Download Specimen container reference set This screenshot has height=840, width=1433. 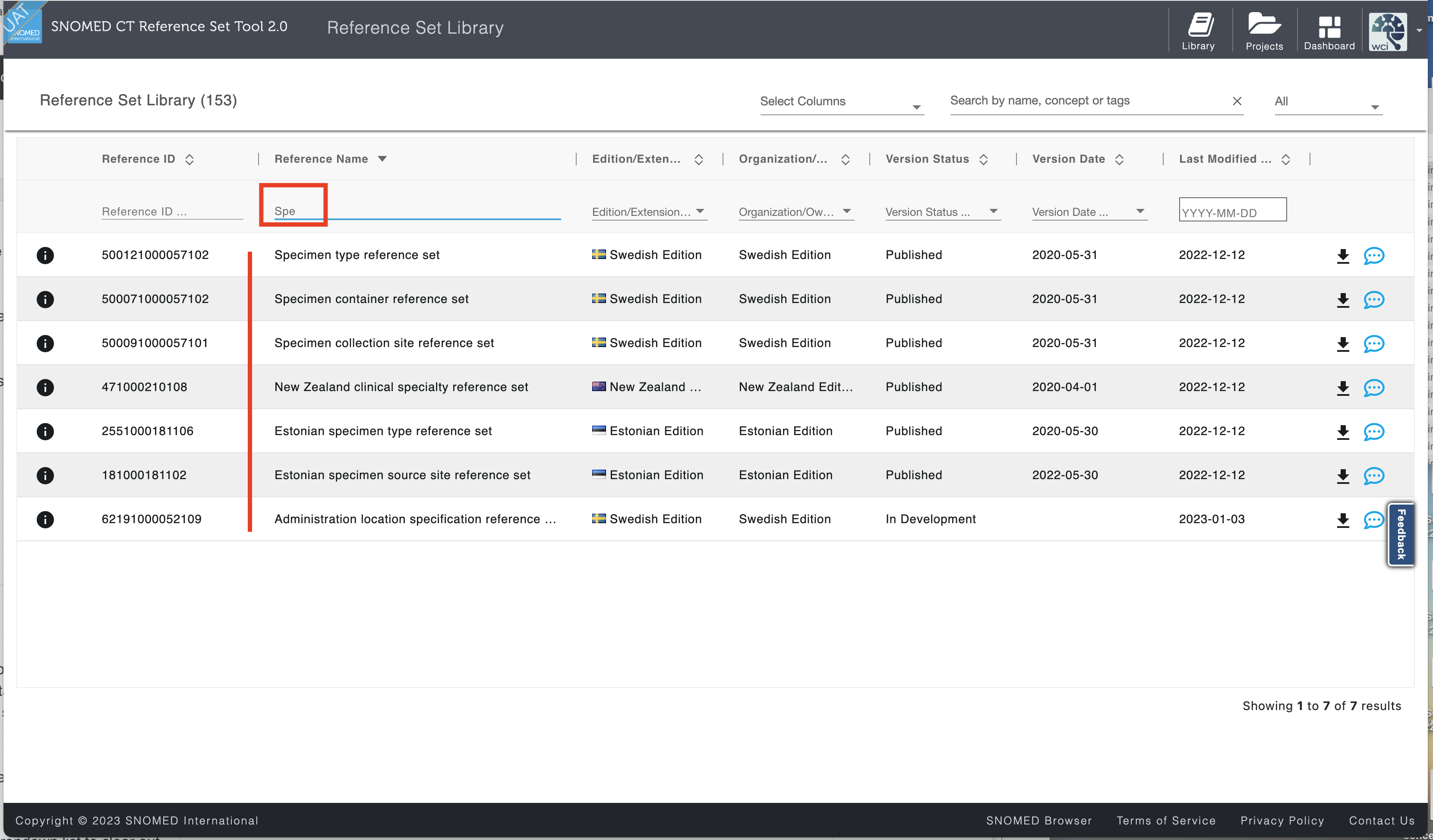1343,300
